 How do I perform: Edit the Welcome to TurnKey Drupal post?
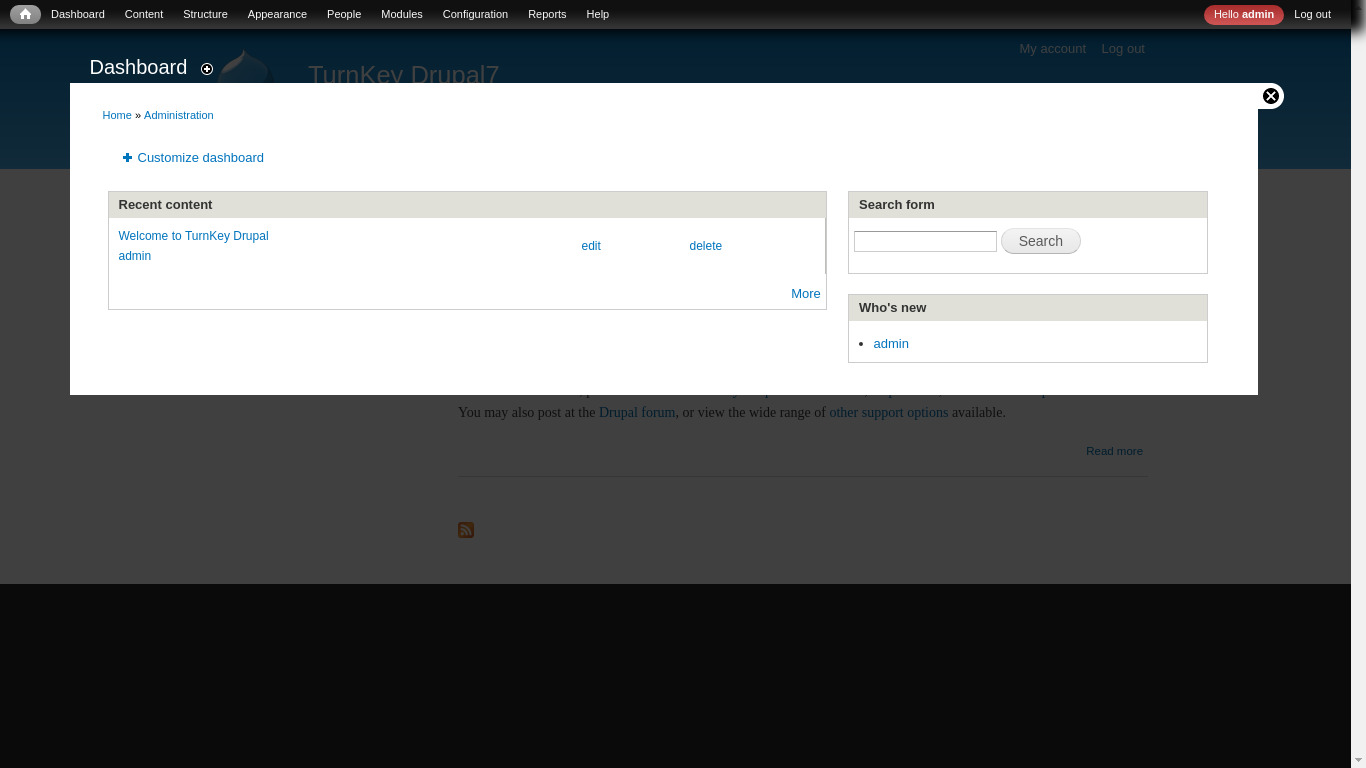(x=591, y=246)
